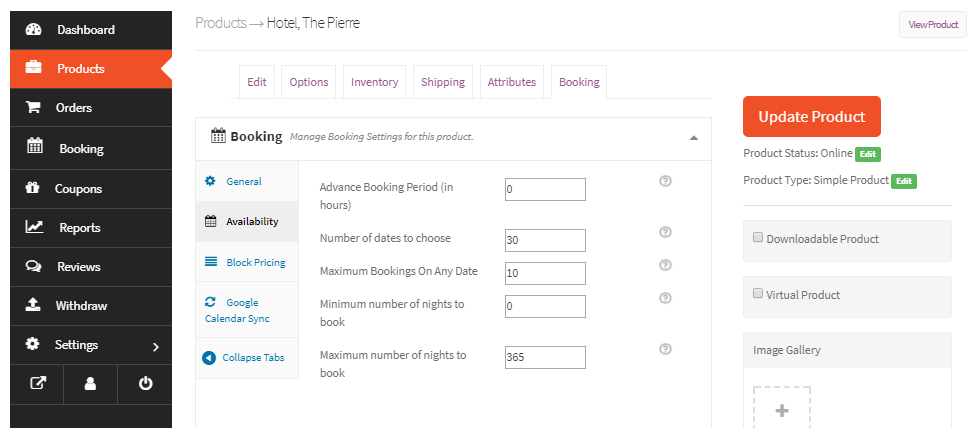Open the user profile icon in sidebar
977x428 pixels.
pos(90,383)
